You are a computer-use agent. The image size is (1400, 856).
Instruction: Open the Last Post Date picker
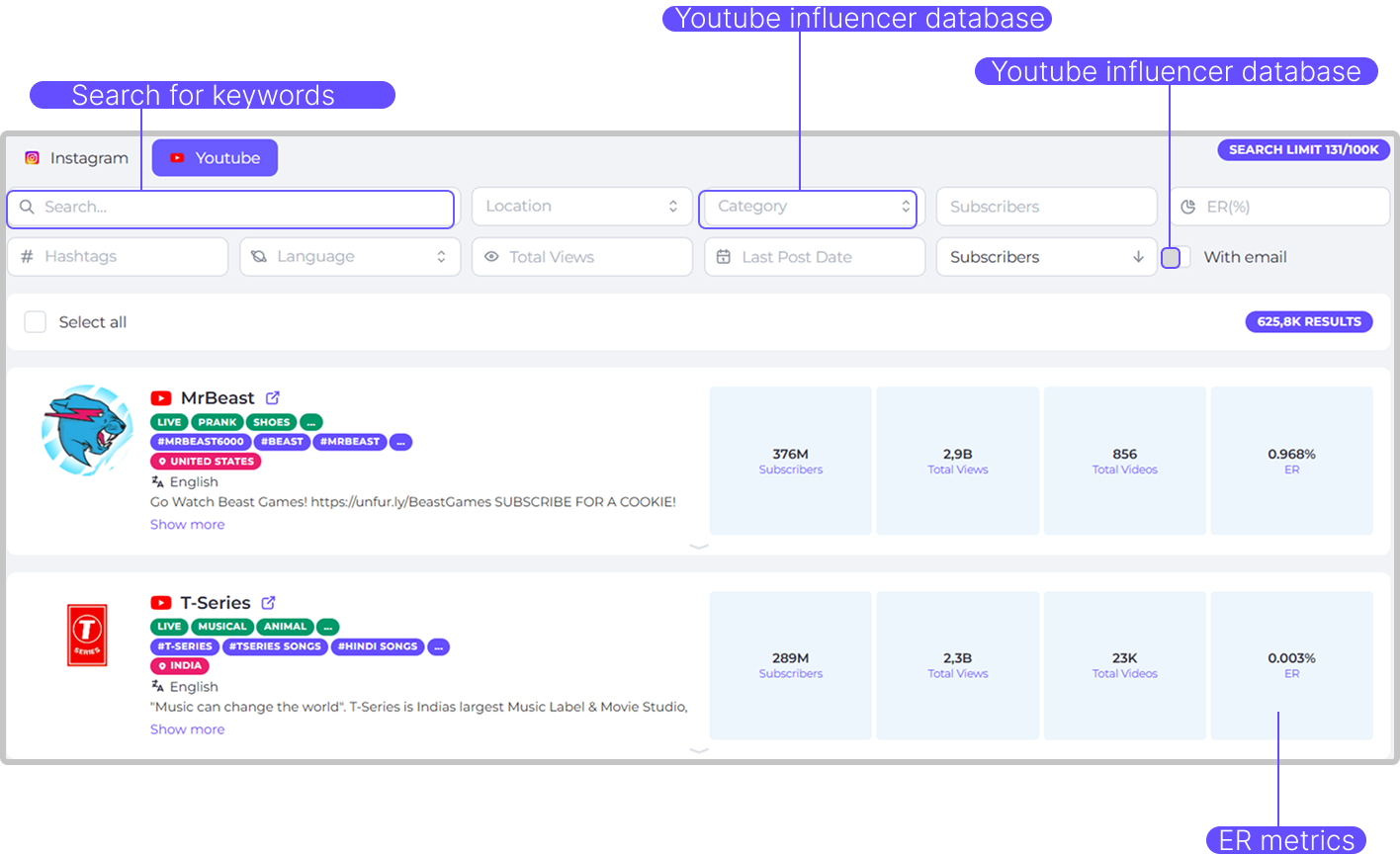(815, 257)
